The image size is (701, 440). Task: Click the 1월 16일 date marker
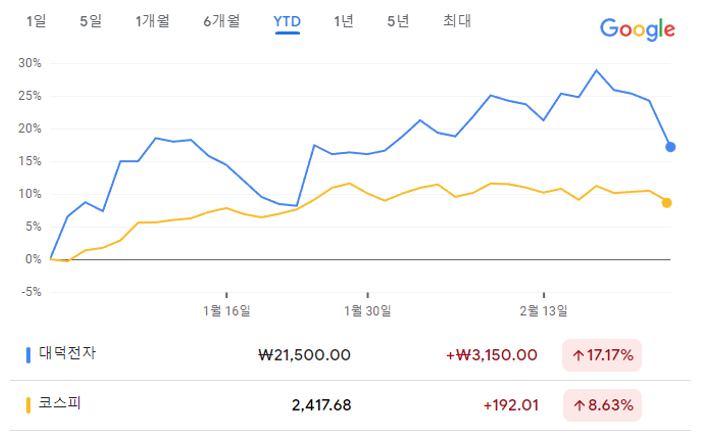pos(227,310)
